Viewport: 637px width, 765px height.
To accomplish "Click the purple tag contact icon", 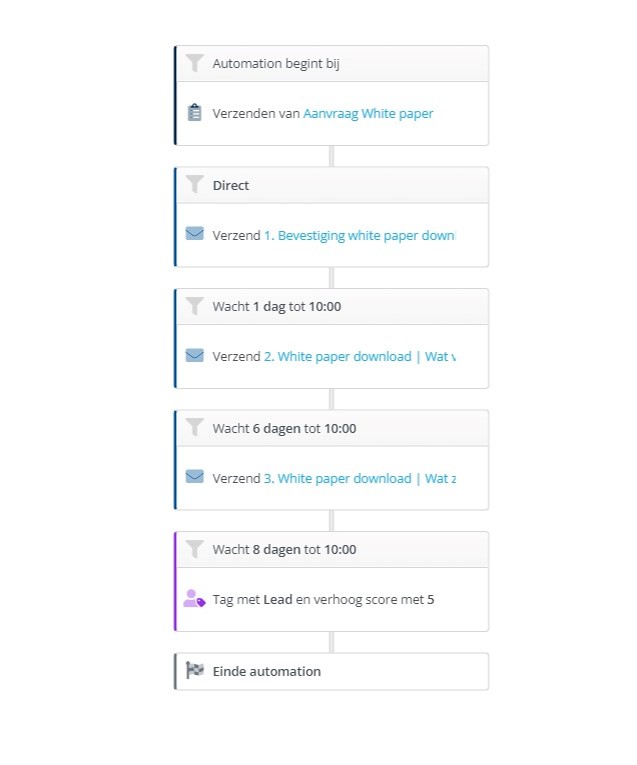I will point(194,599).
